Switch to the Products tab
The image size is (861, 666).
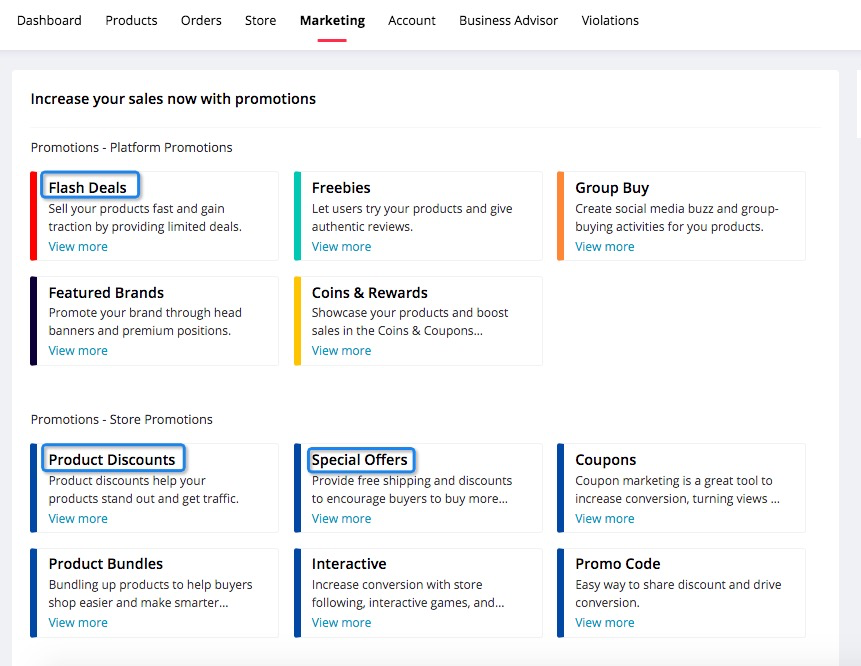(131, 20)
